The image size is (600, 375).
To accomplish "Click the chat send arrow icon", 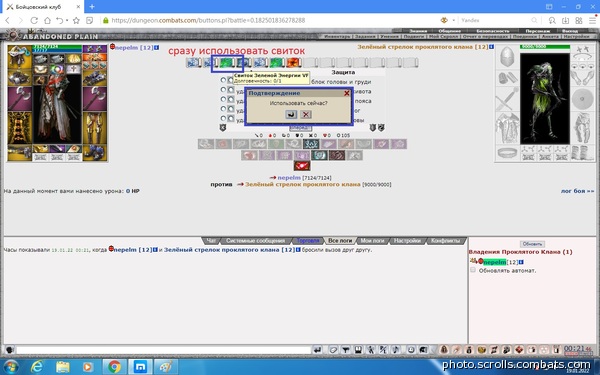I will point(317,349).
